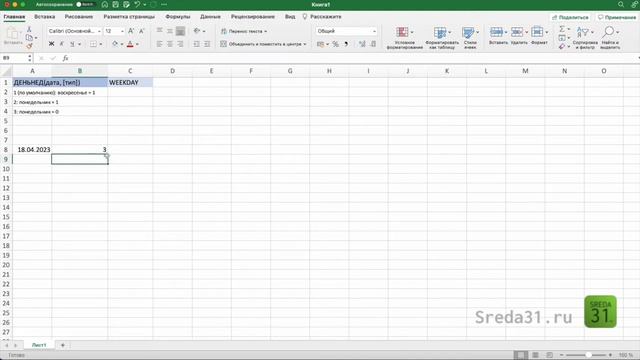Click the Paste button

tap(13, 36)
